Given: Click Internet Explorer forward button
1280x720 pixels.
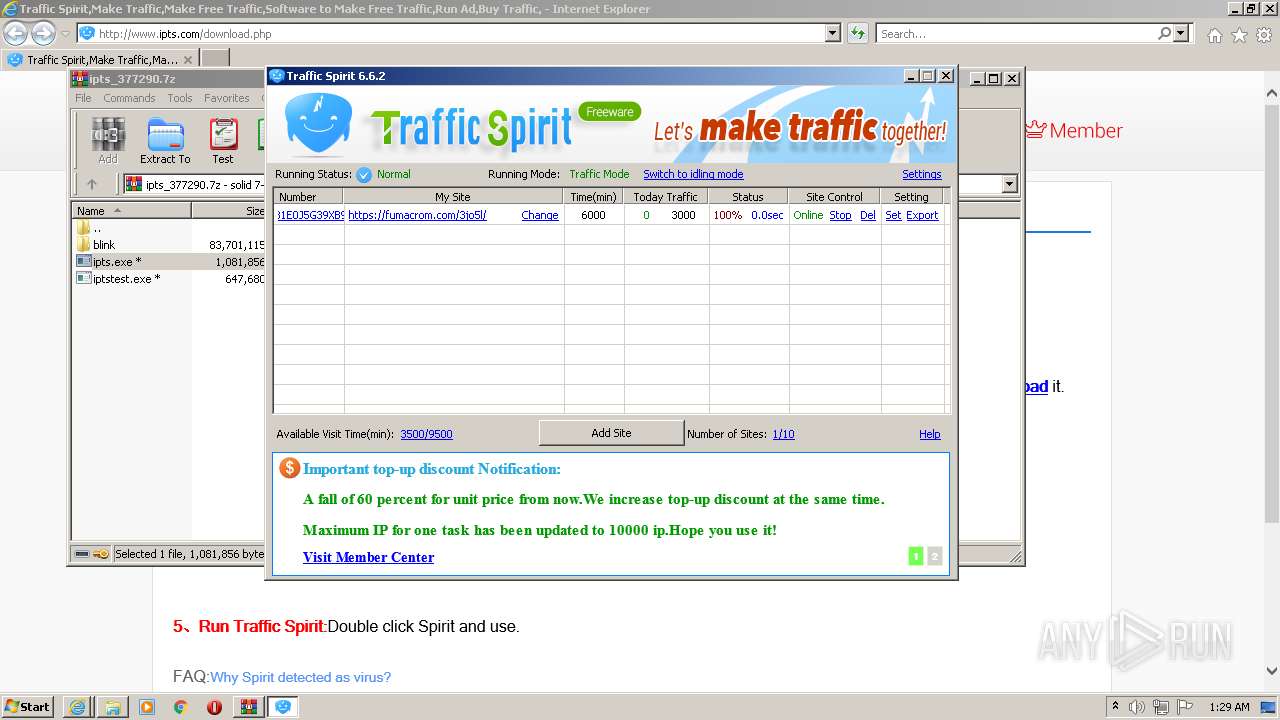Looking at the screenshot, I should point(43,33).
